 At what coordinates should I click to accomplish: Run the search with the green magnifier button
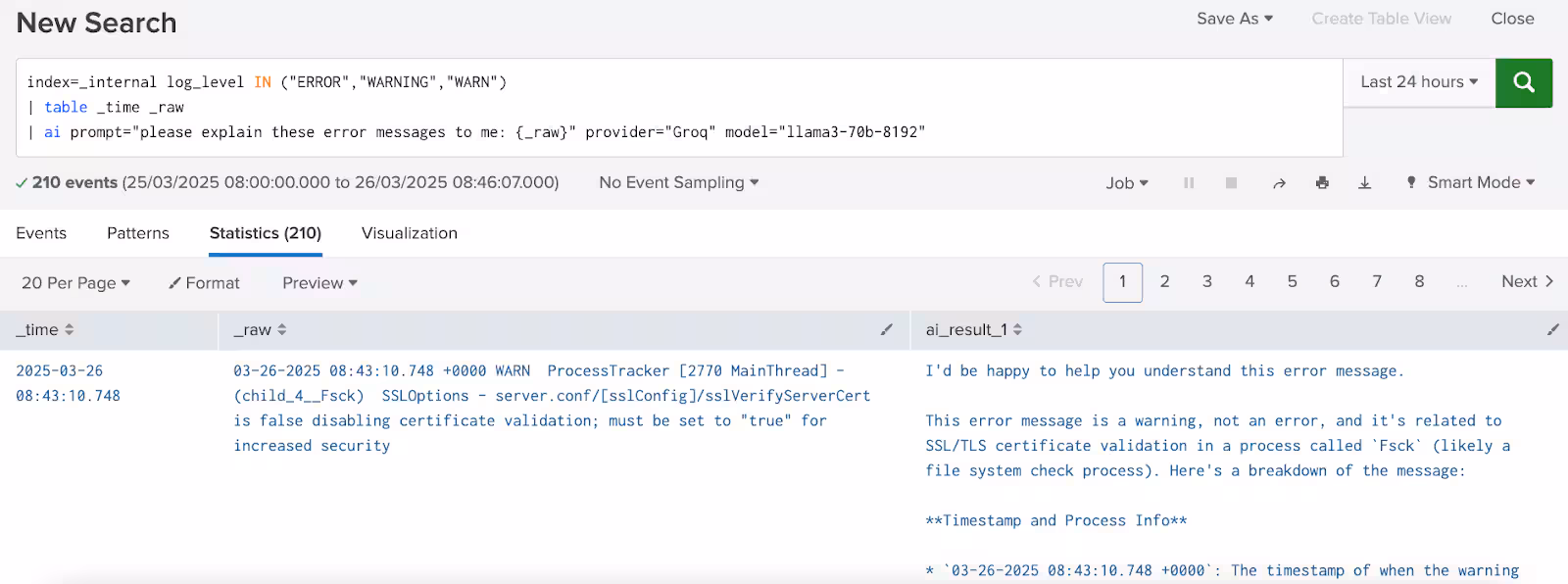[x=1523, y=82]
